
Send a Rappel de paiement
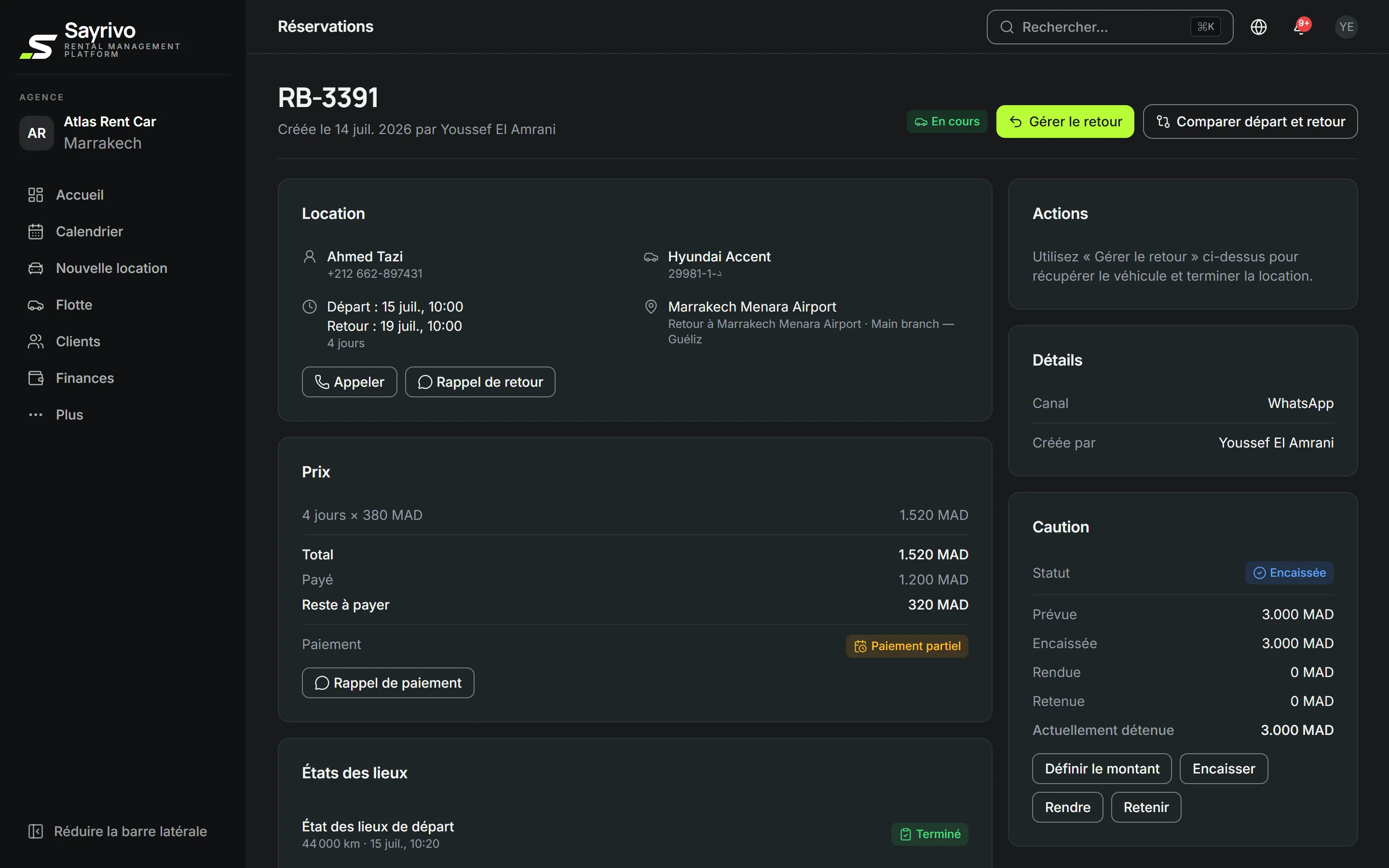point(388,682)
